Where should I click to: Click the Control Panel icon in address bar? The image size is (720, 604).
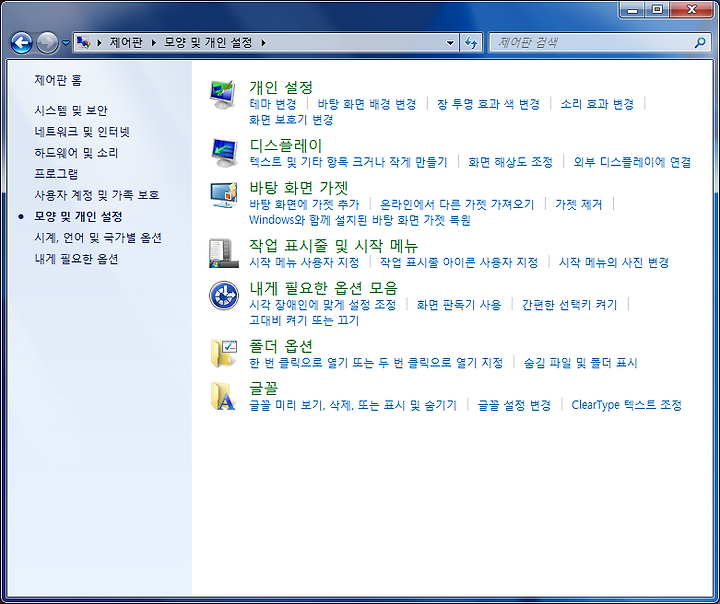(83, 43)
